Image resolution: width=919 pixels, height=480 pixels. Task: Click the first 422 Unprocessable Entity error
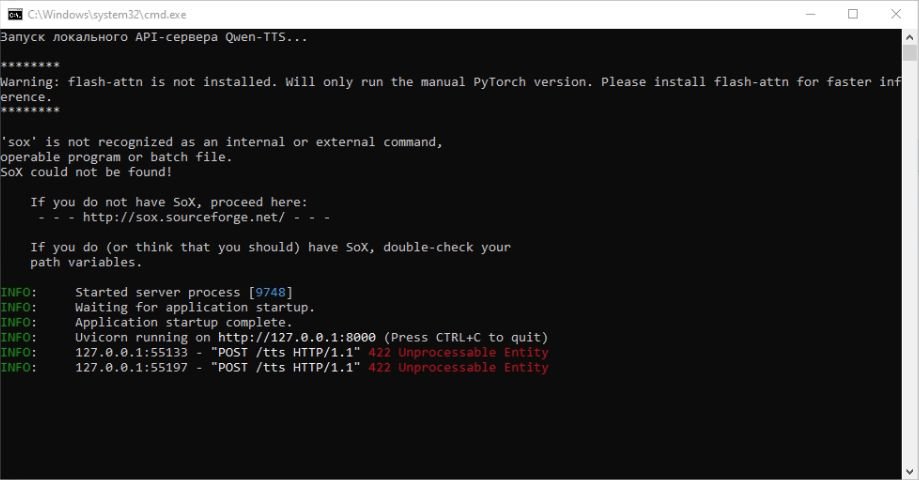[x=458, y=352]
